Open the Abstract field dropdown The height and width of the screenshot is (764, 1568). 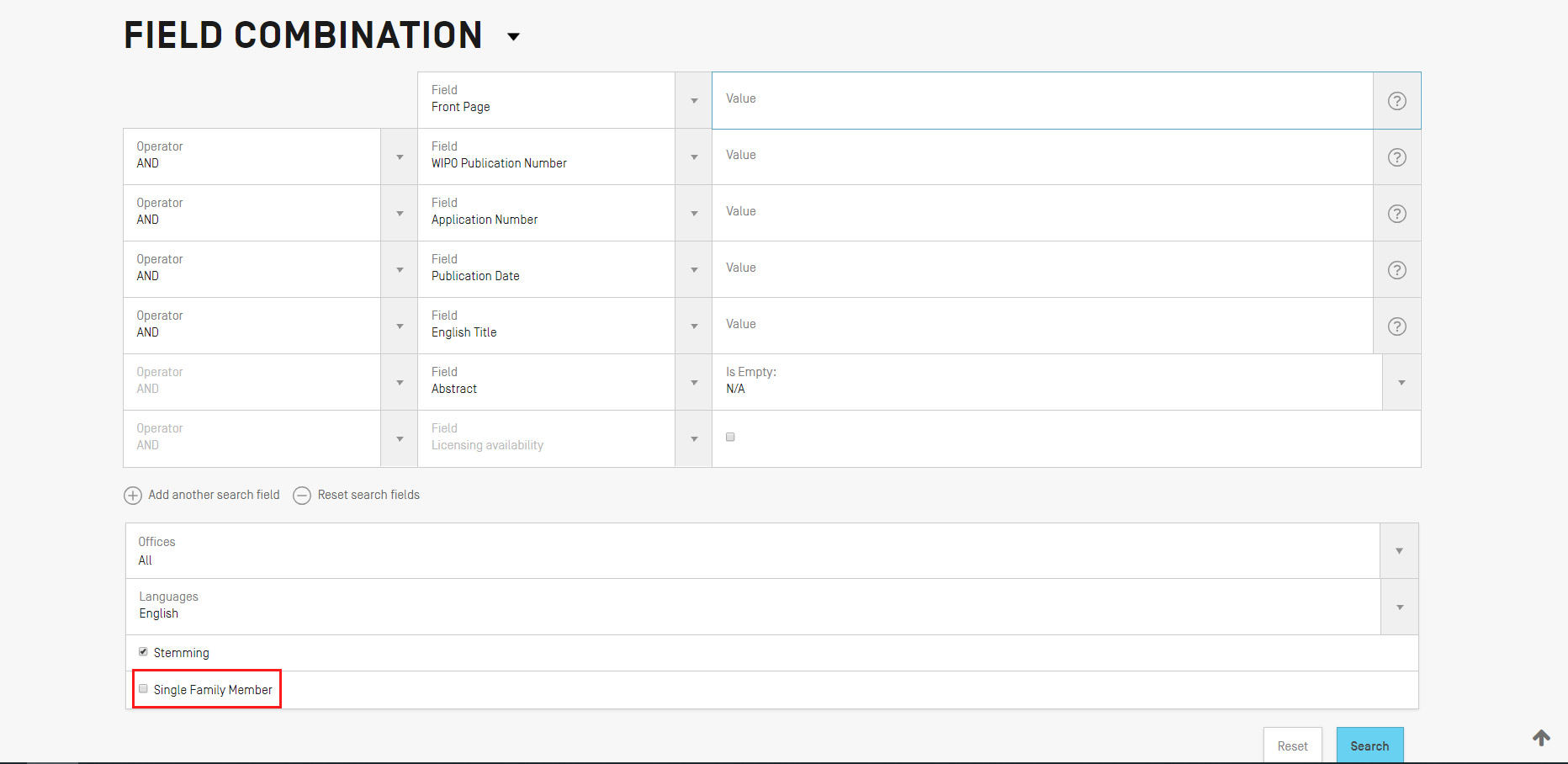coord(694,383)
